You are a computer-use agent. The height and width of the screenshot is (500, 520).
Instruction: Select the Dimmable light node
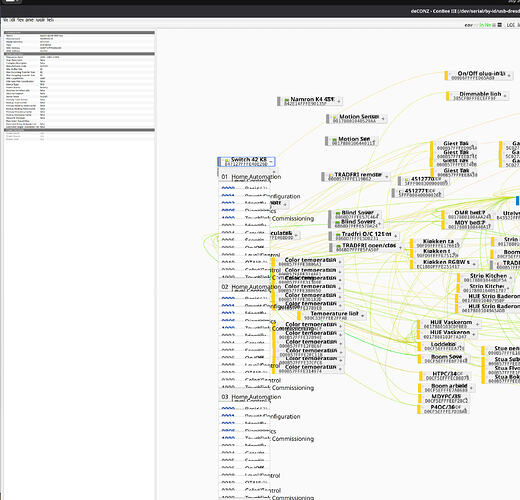click(x=477, y=96)
